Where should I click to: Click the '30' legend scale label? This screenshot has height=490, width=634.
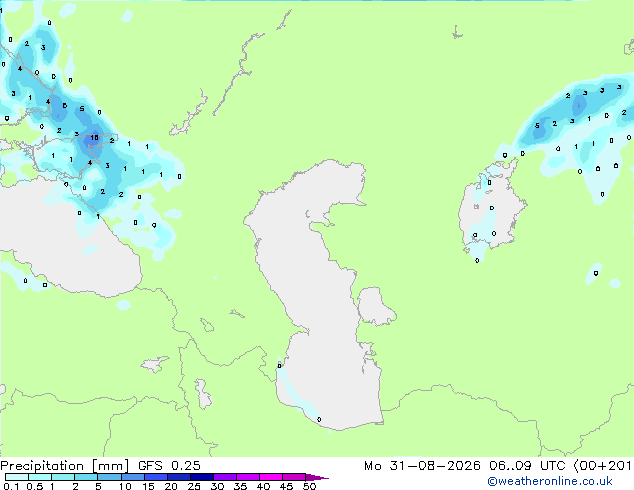[217, 486]
